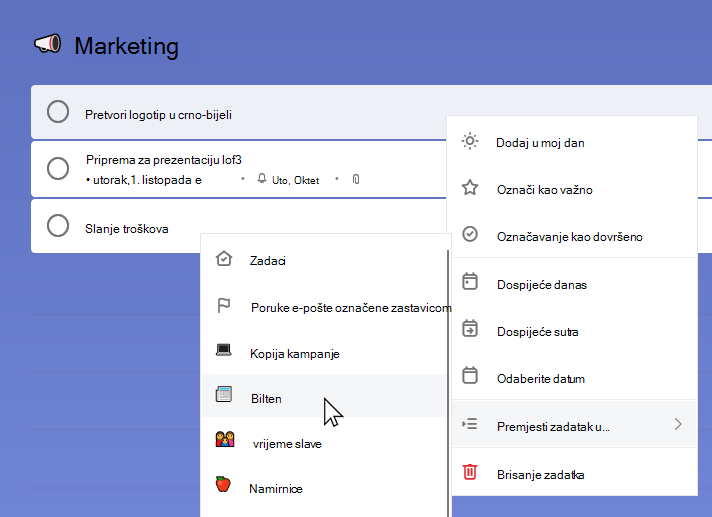Click the move-task list arrow icon
Screen dimensions: 712x517
pyautogui.click(x=470, y=424)
